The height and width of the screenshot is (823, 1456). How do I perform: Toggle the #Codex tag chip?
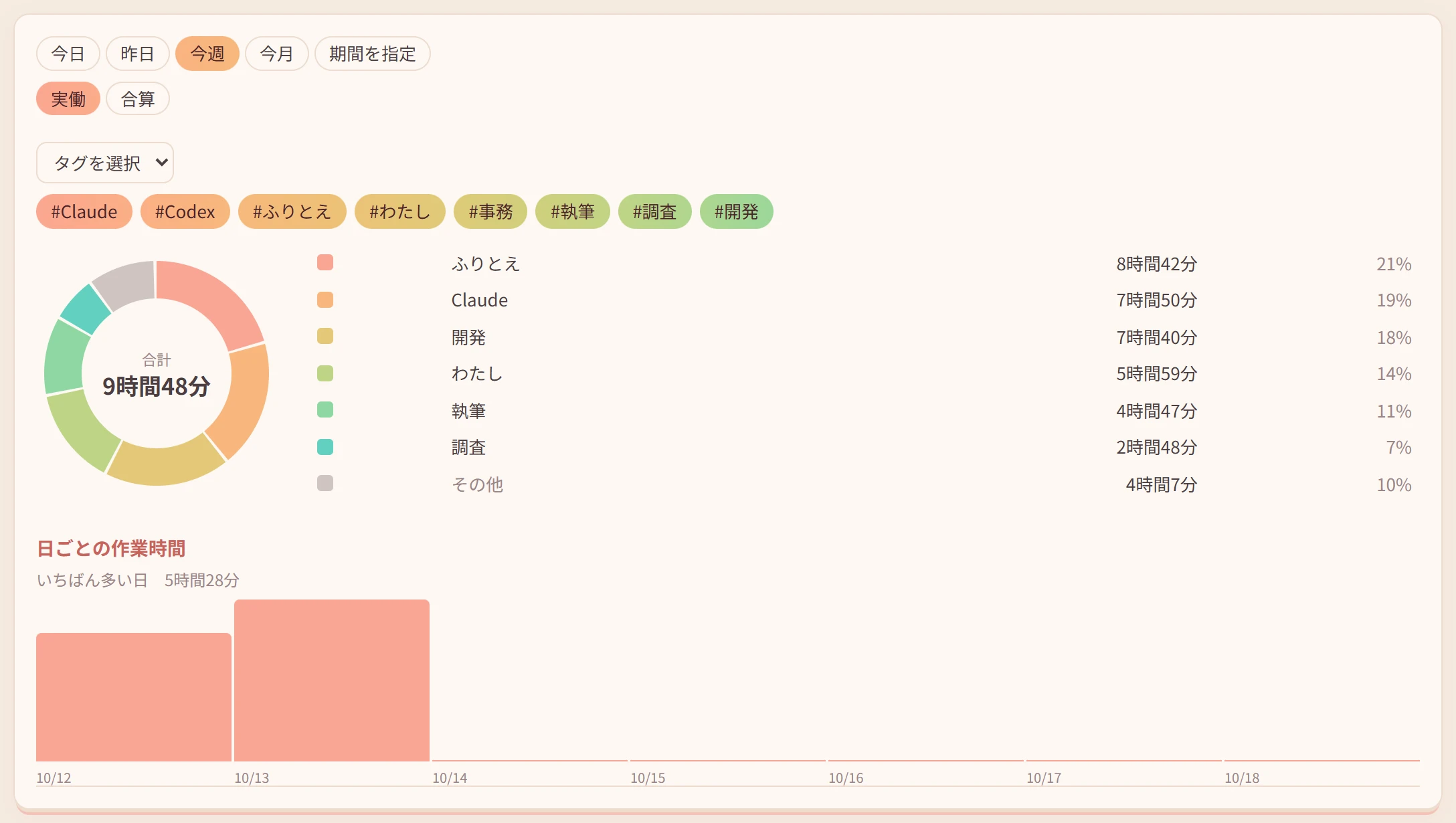click(x=185, y=211)
